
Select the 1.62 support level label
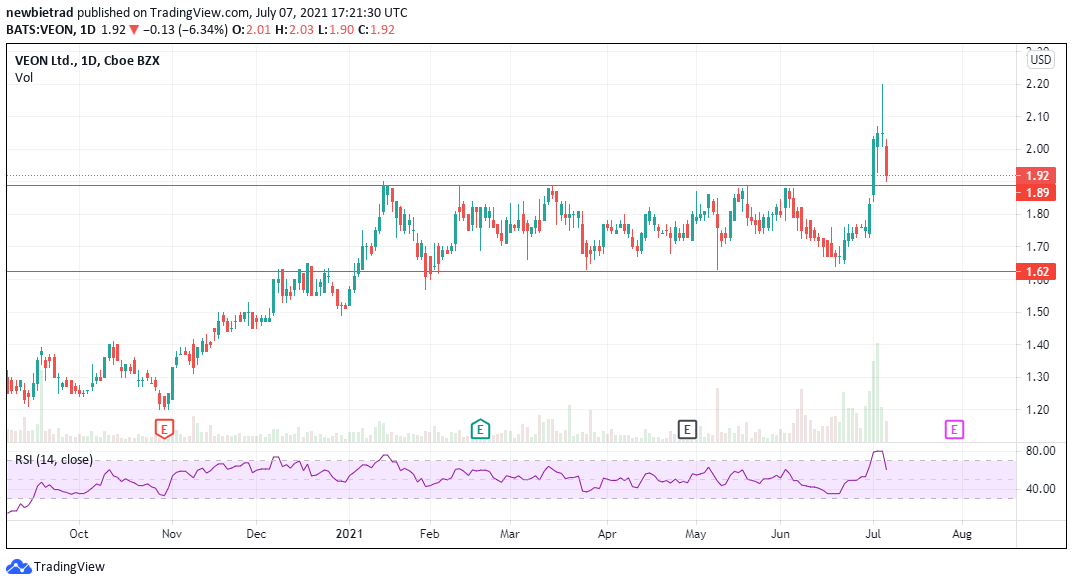pos(1037,272)
